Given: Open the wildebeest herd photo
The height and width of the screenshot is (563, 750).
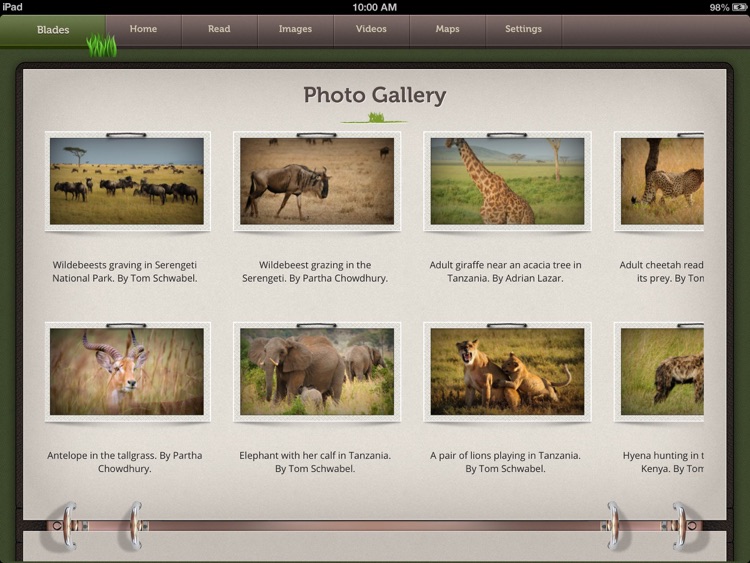Looking at the screenshot, I should (127, 181).
